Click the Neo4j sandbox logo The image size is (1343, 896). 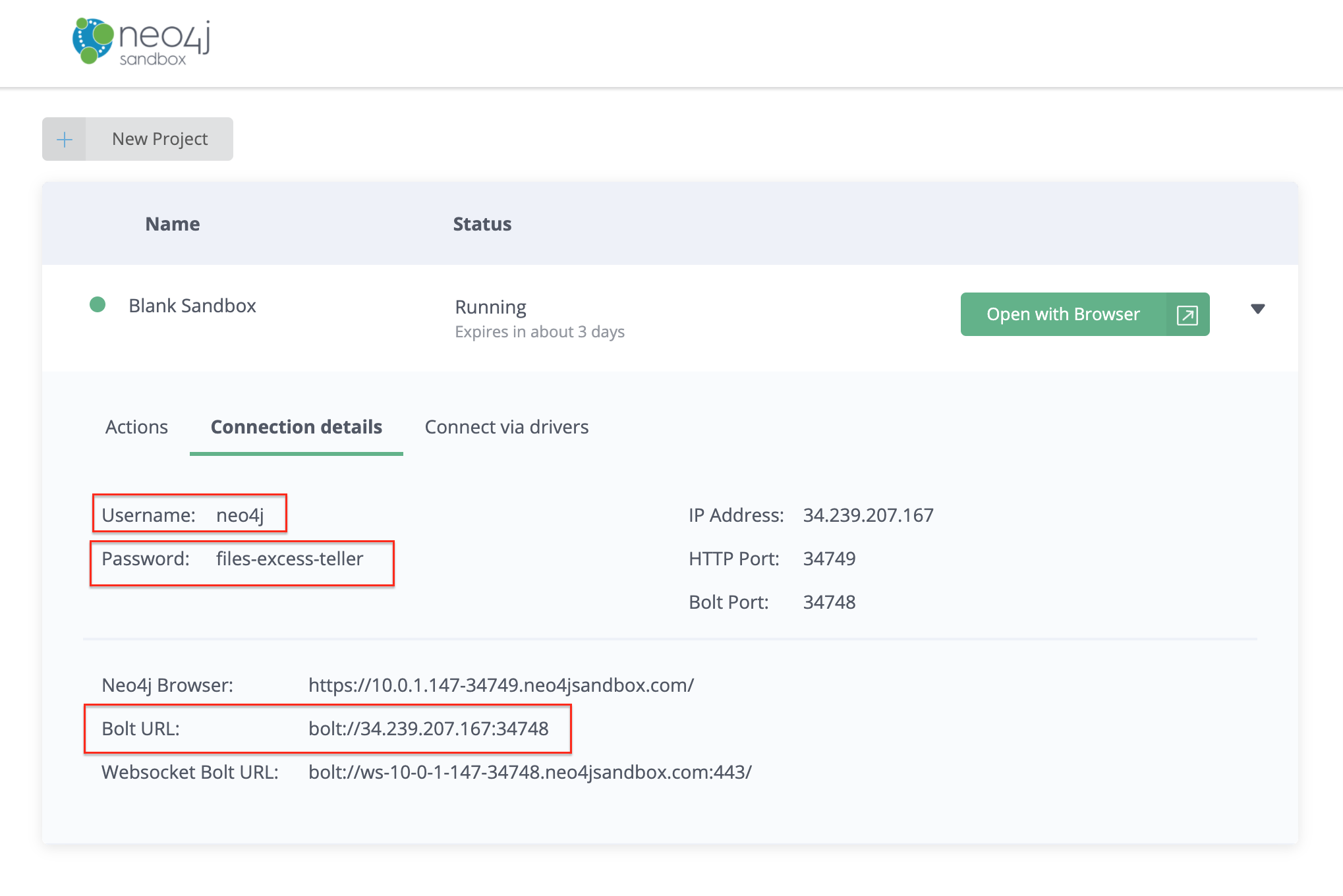pyautogui.click(x=141, y=42)
